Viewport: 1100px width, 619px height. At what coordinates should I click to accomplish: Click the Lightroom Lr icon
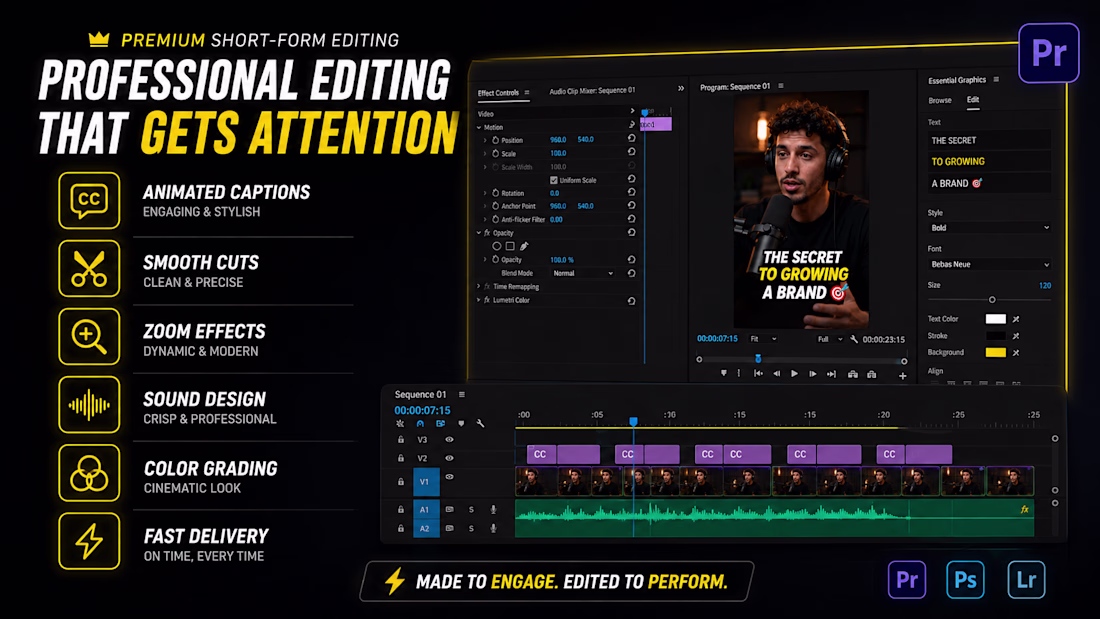pos(1026,580)
